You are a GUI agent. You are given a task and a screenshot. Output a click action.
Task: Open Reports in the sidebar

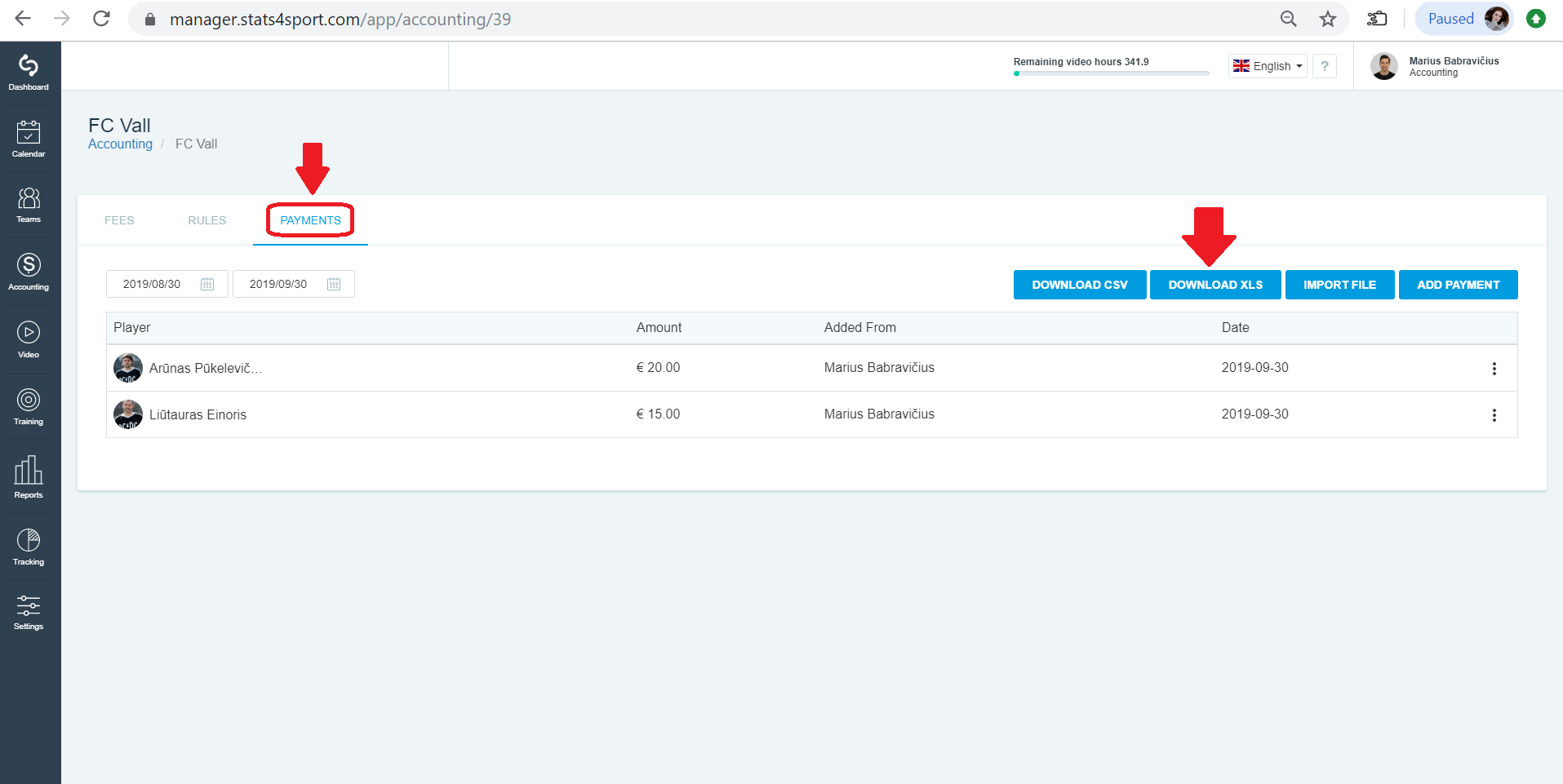pos(29,477)
